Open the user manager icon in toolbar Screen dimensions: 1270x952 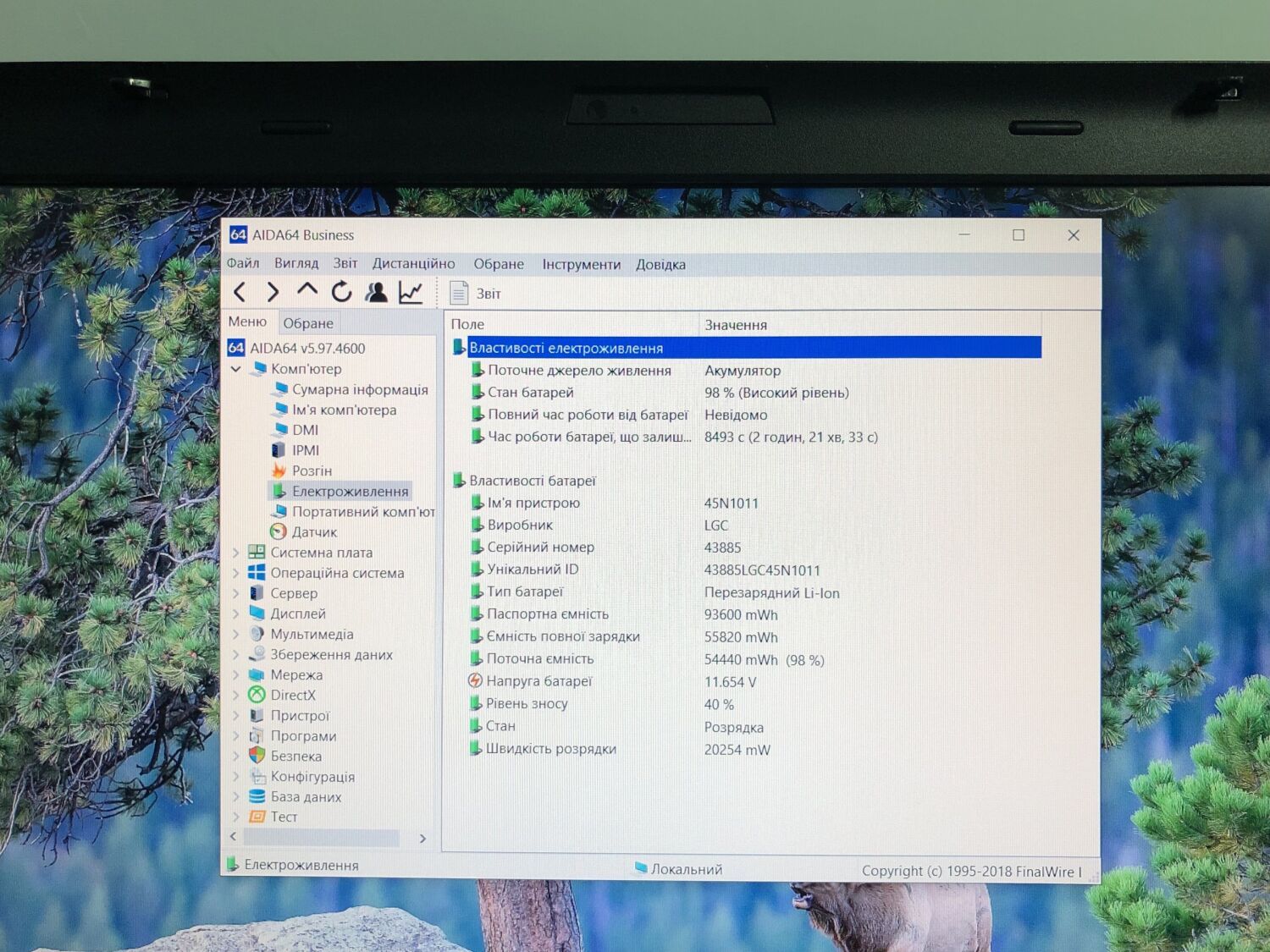376,293
